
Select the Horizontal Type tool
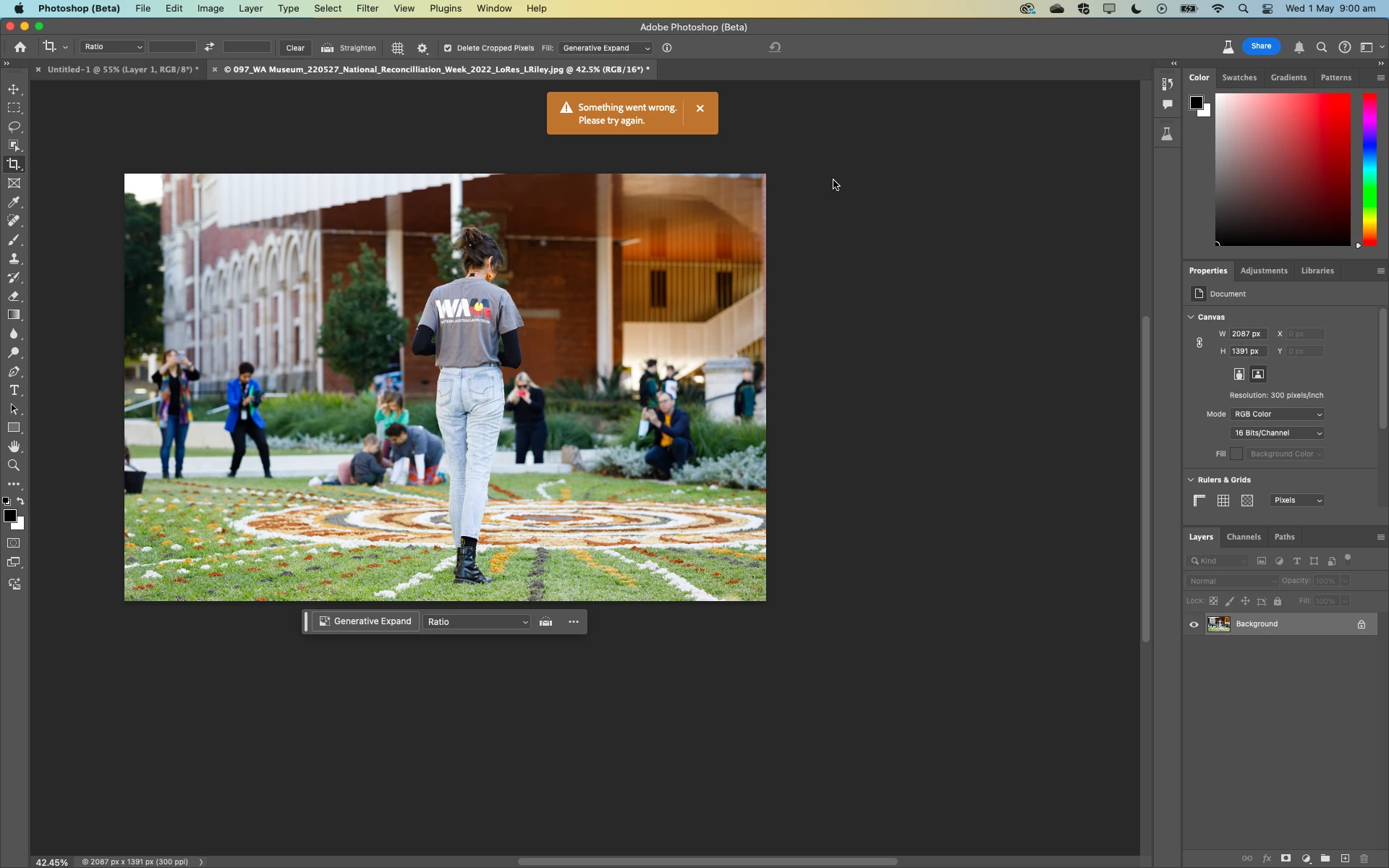pyautogui.click(x=14, y=391)
